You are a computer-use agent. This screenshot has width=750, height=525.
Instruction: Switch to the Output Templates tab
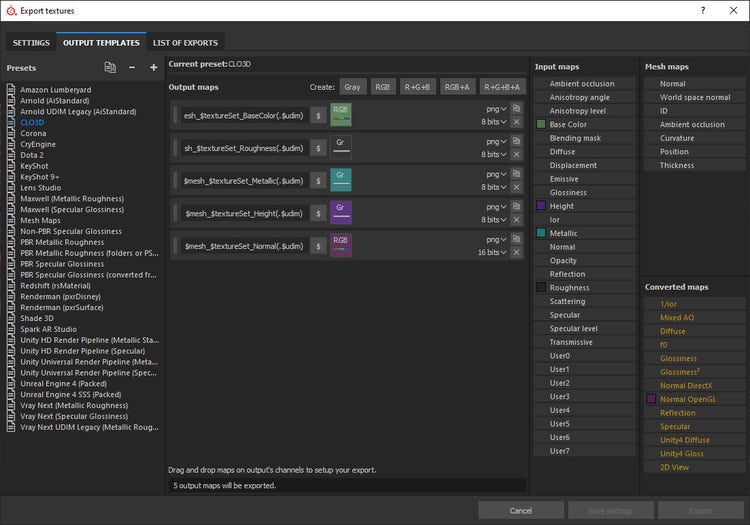(x=101, y=43)
